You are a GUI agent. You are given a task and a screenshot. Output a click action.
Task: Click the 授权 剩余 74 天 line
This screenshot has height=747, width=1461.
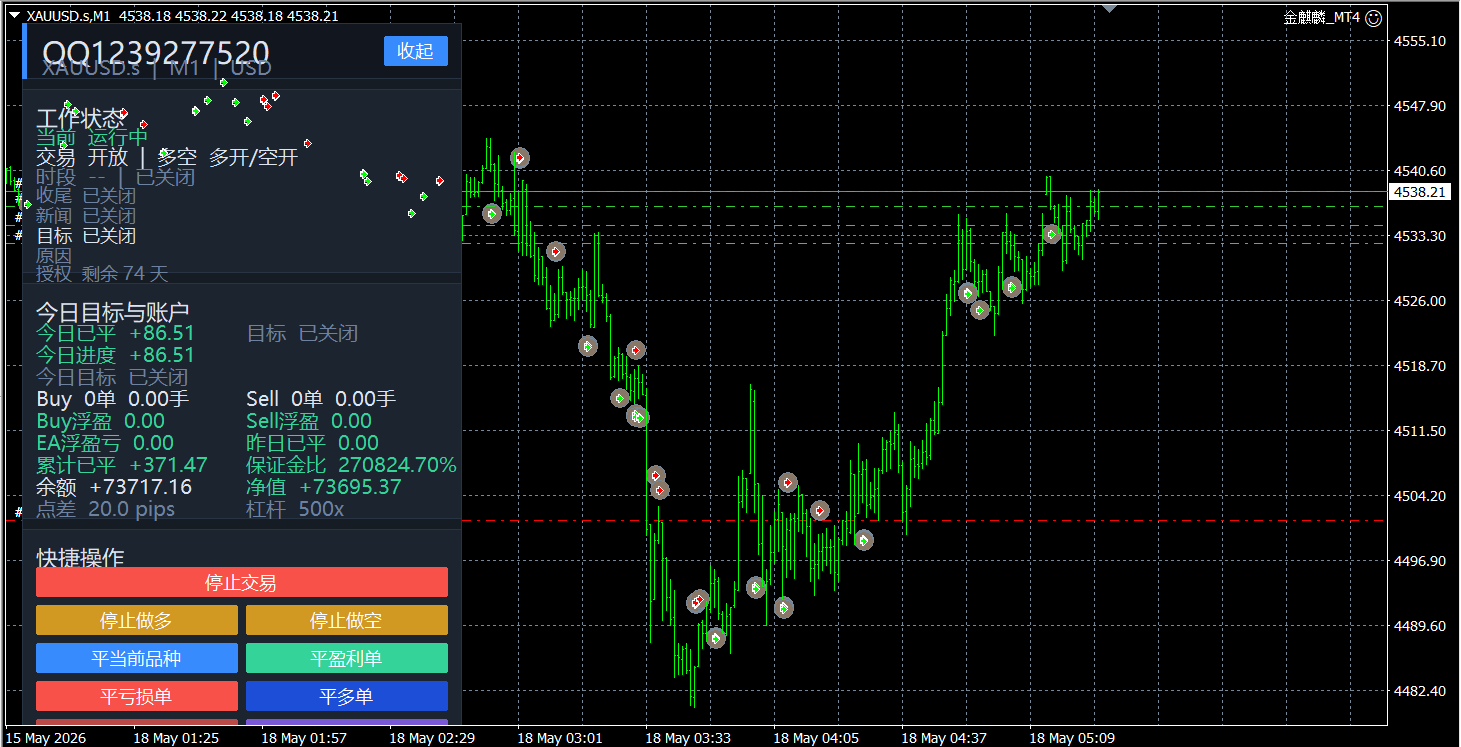click(102, 273)
